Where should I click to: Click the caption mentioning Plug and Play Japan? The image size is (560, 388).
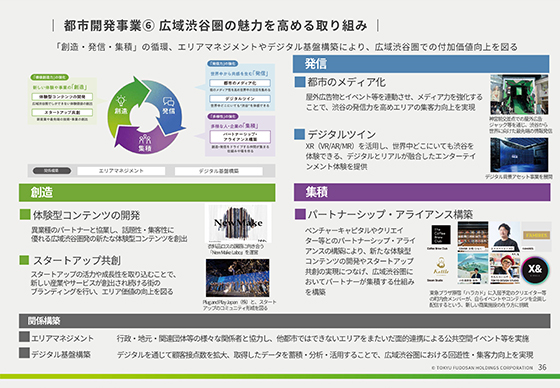click(x=239, y=305)
